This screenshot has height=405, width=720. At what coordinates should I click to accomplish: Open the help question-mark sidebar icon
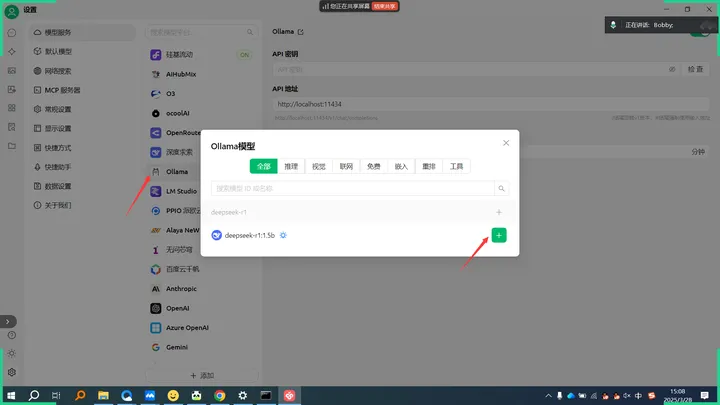12,335
